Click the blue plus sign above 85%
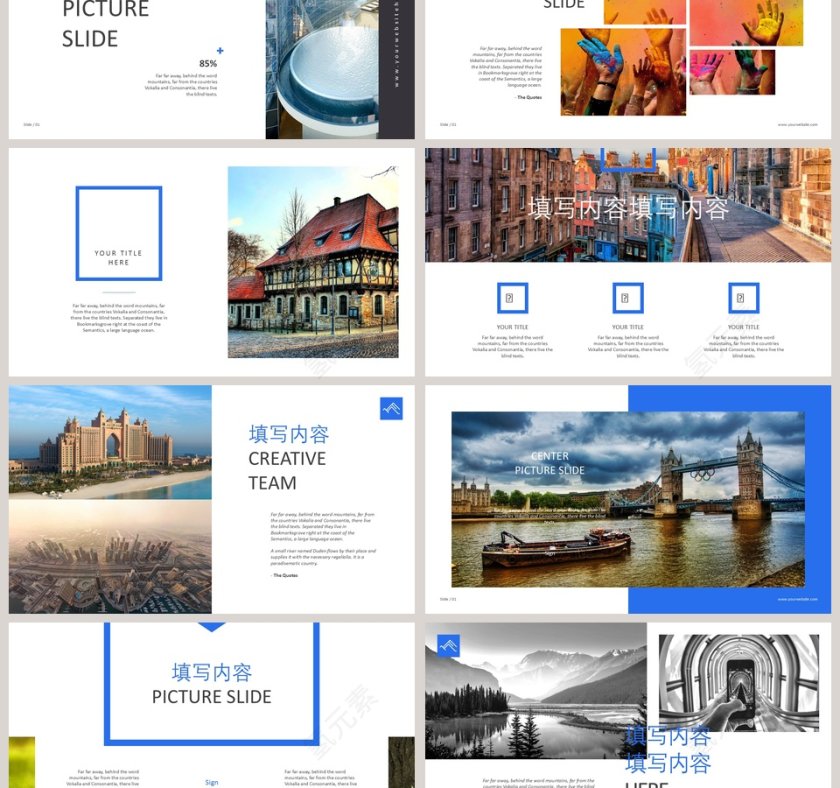 (220, 51)
